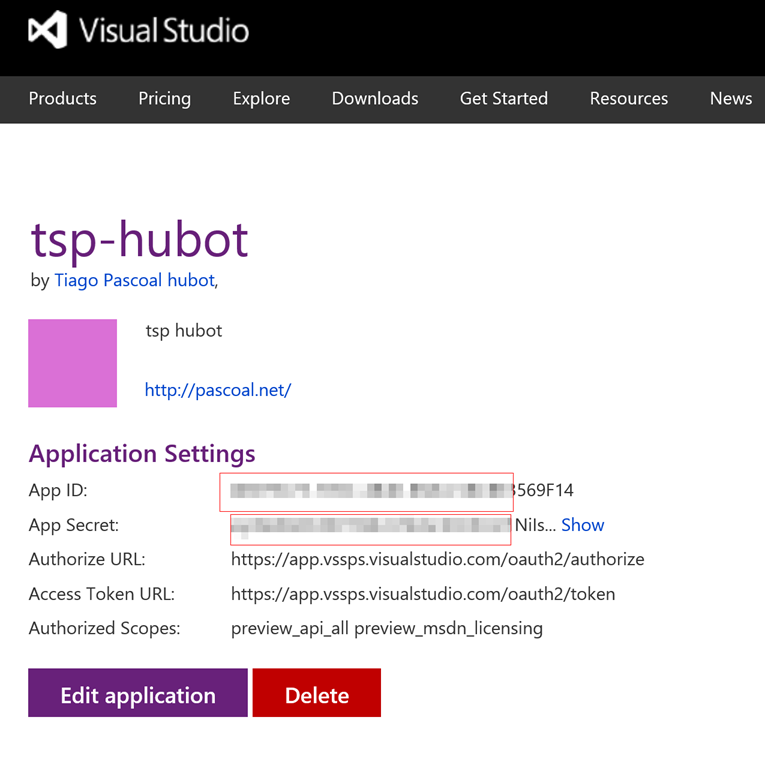Click the tsp-hubot application title
765x768 pixels.
pyautogui.click(x=139, y=239)
